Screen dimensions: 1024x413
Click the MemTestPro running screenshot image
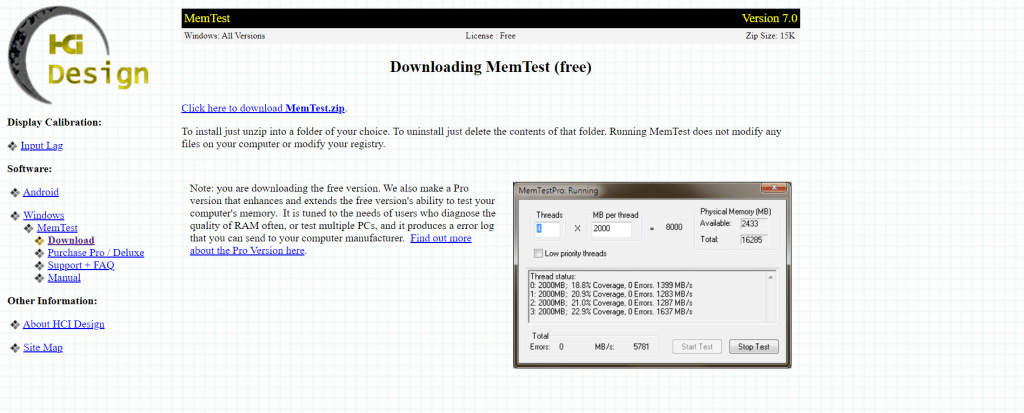652,275
